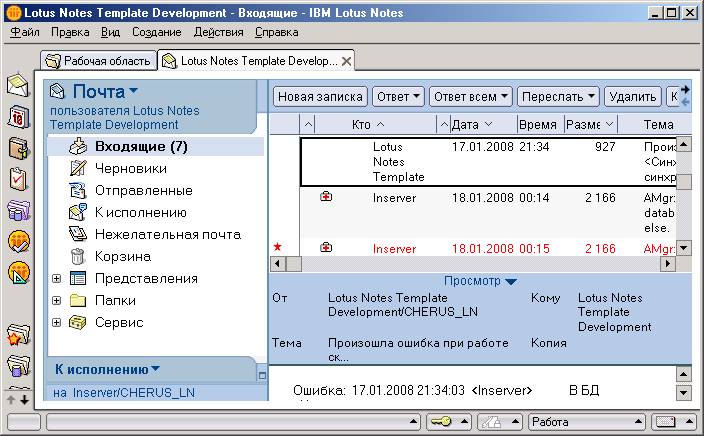Open the Создание menu
This screenshot has width=704, height=436.
tap(157, 32)
